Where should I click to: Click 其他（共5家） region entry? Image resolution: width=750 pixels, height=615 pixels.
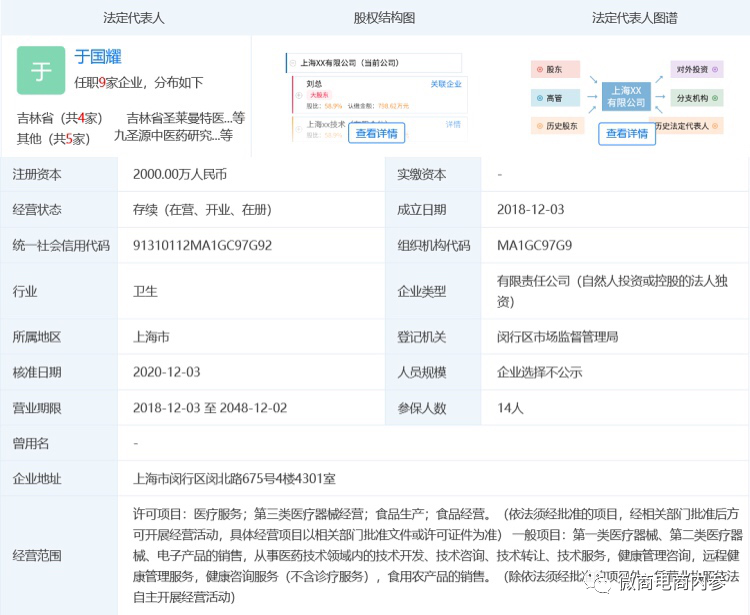pyautogui.click(x=54, y=139)
